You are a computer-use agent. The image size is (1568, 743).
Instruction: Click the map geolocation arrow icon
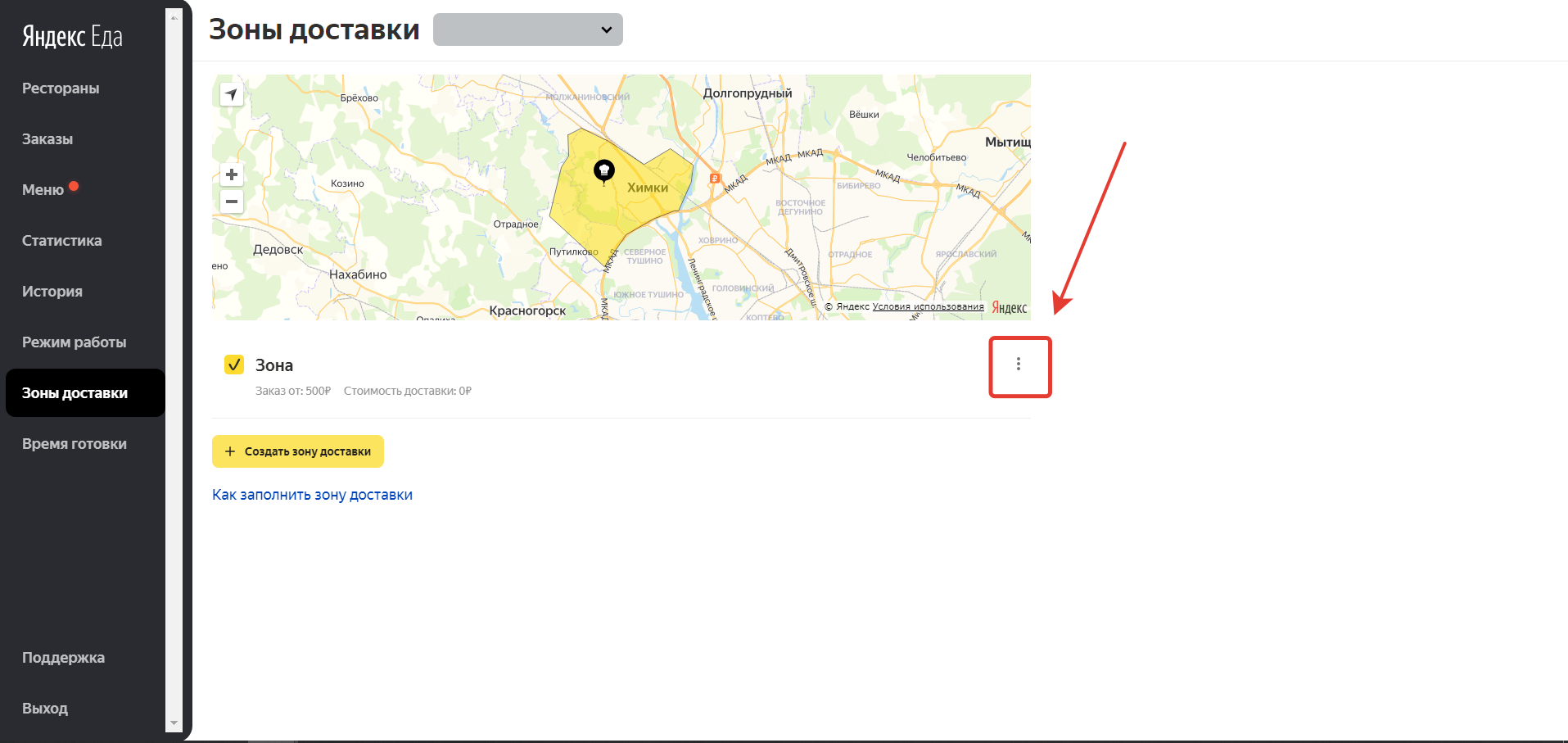(232, 95)
